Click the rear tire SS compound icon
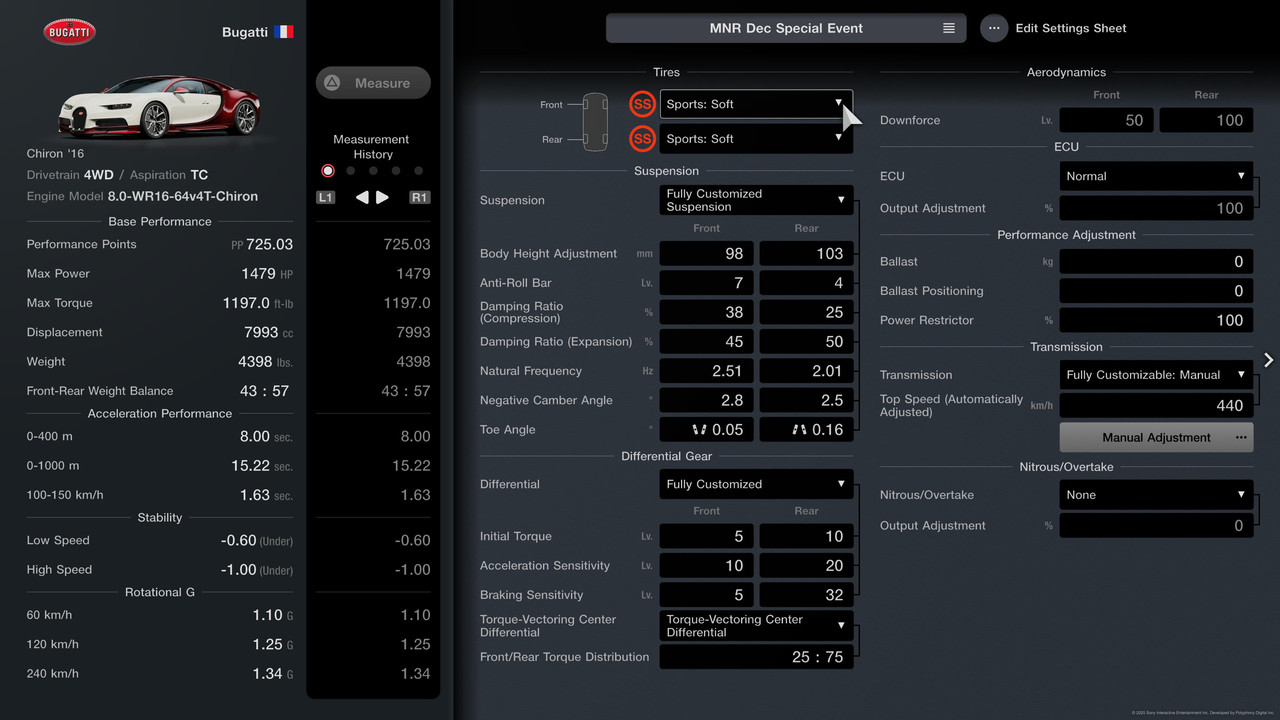This screenshot has width=1280, height=720. point(642,139)
